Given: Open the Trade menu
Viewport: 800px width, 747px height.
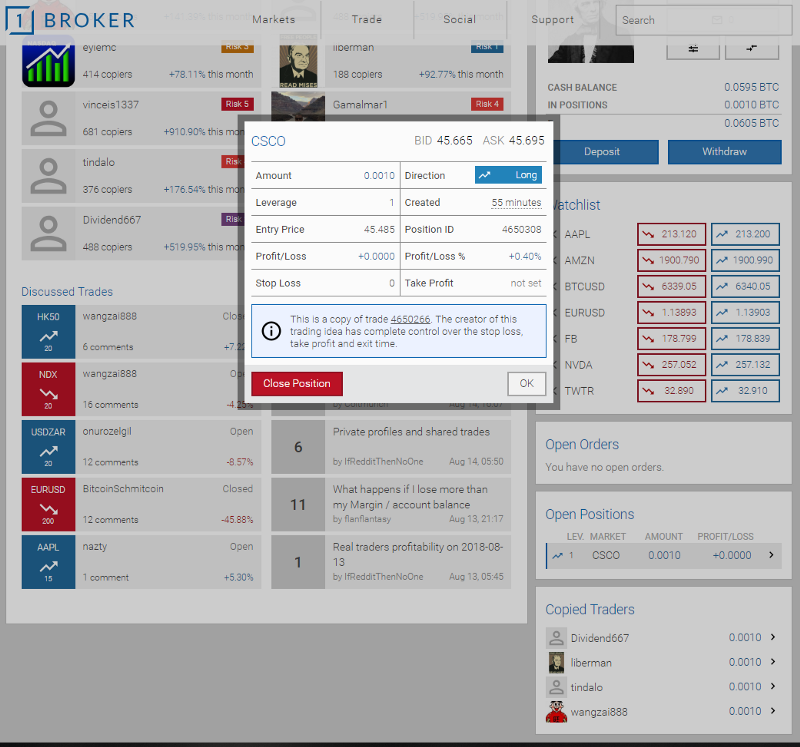Looking at the screenshot, I should (x=366, y=19).
